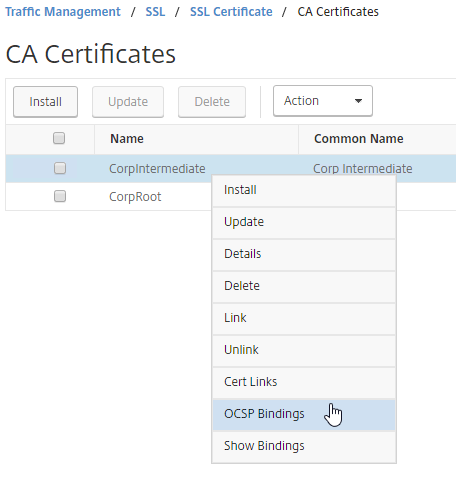This screenshot has height=481, width=456.
Task: Choose Show Bindings from context menu
Action: [x=304, y=446]
